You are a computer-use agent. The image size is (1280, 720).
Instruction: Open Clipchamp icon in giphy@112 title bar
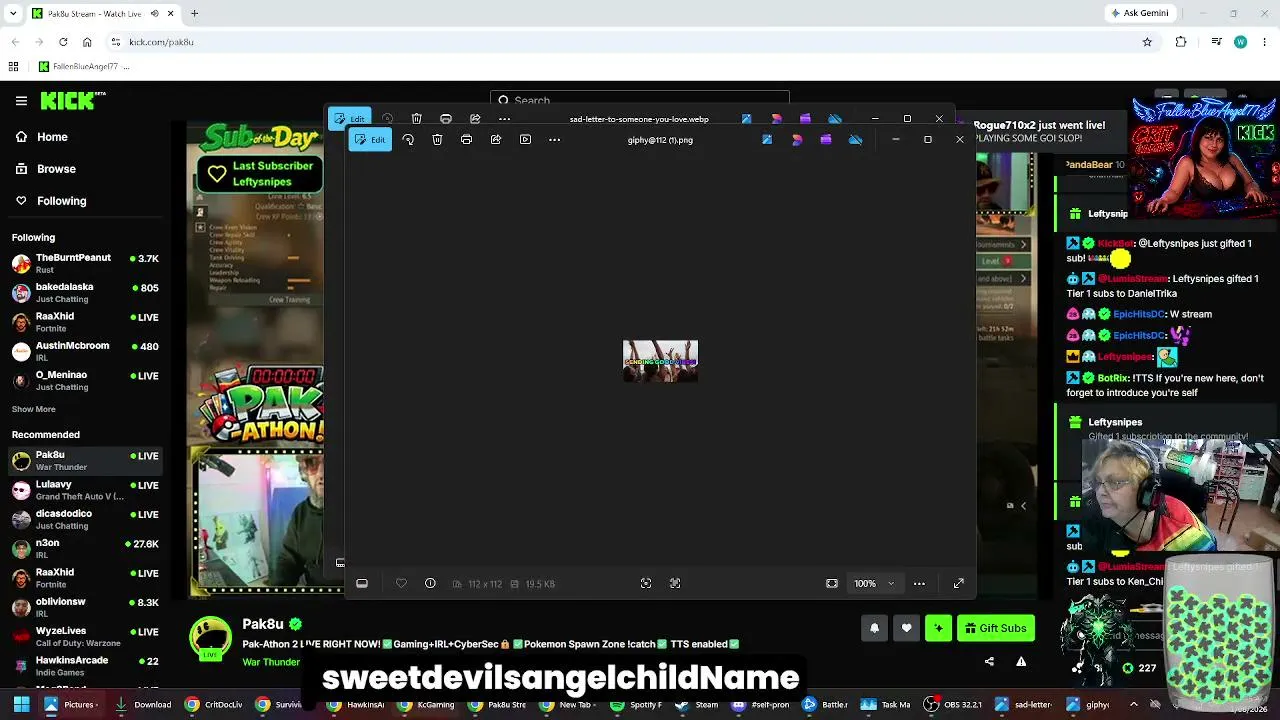click(826, 140)
